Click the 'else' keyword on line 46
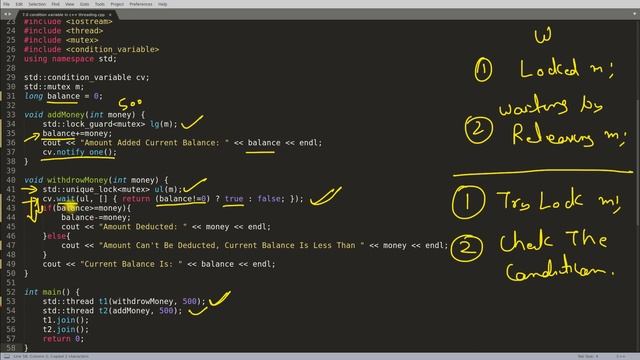Viewport: 640px width, 360px height. click(x=56, y=236)
